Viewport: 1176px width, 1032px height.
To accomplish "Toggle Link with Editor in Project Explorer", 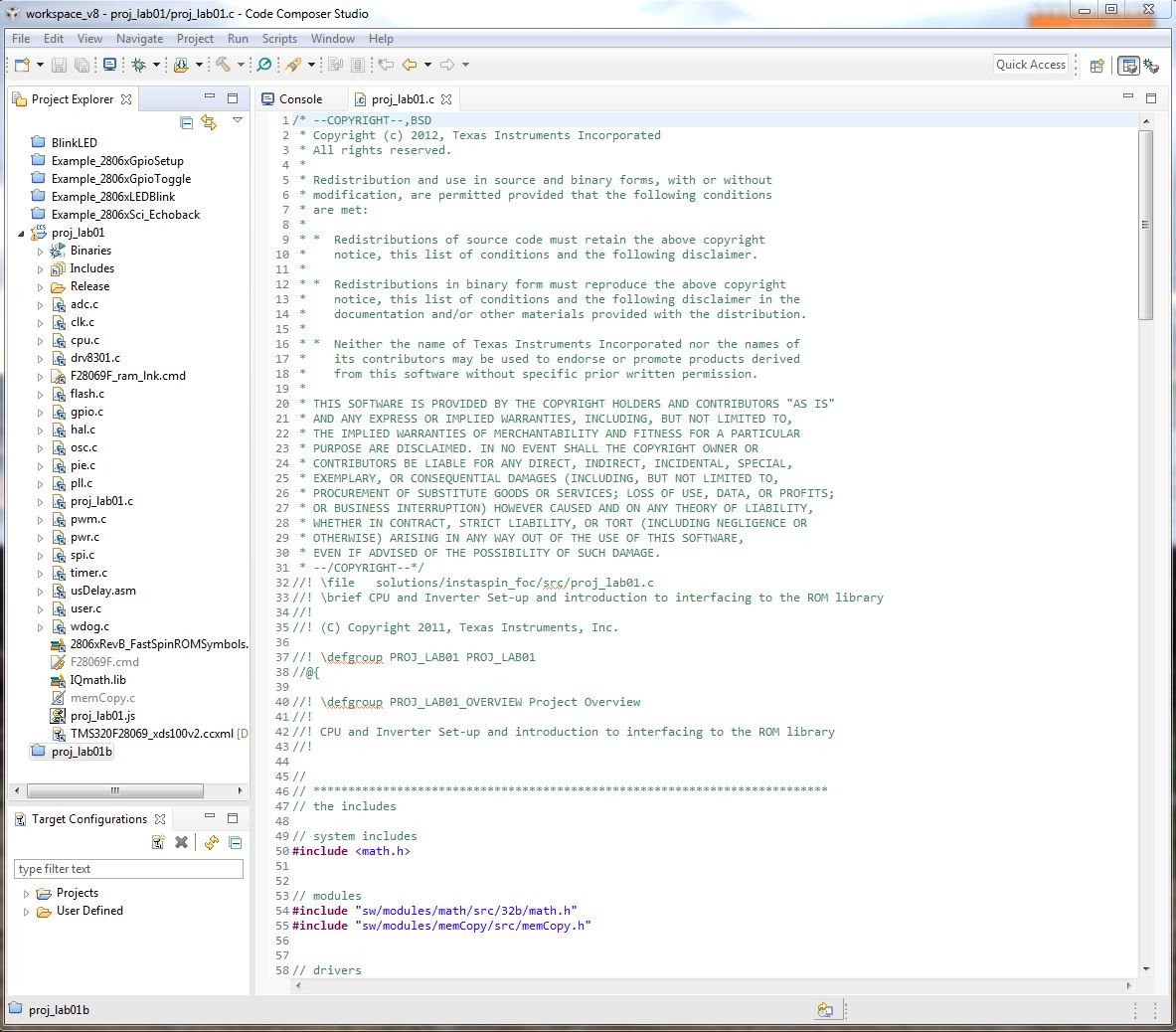I will [x=209, y=122].
